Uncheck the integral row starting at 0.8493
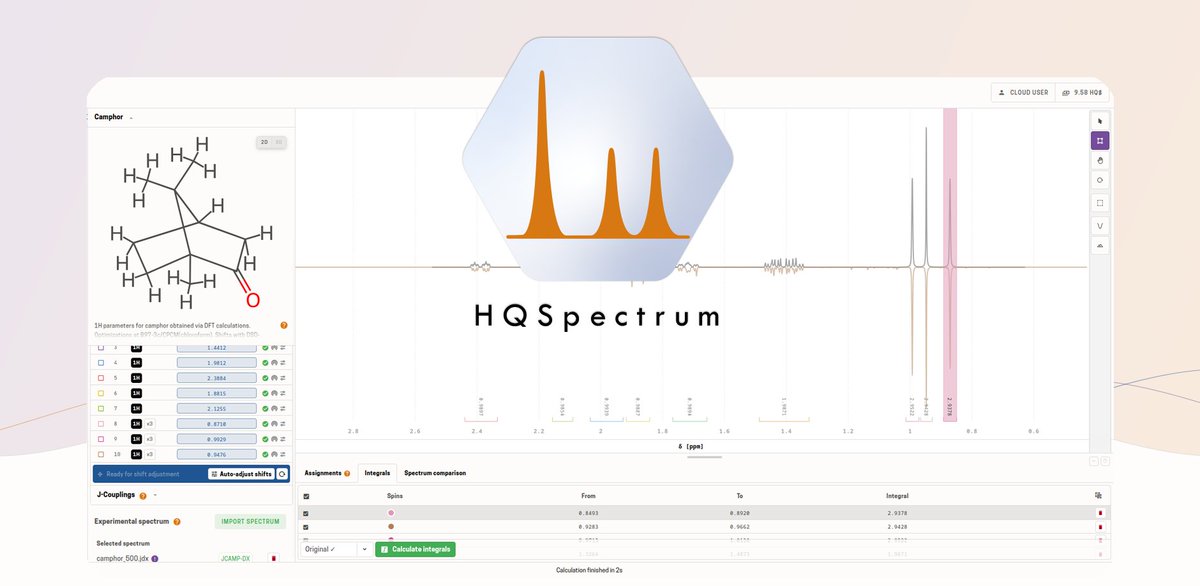 point(306,511)
